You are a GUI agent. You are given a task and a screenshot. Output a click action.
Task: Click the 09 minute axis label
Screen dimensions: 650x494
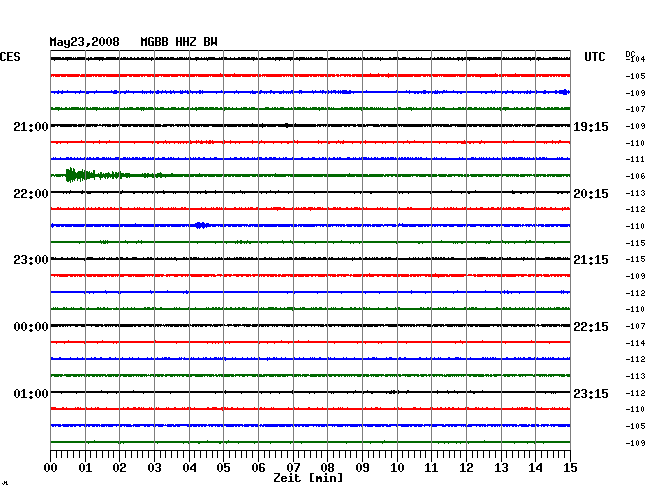362,468
